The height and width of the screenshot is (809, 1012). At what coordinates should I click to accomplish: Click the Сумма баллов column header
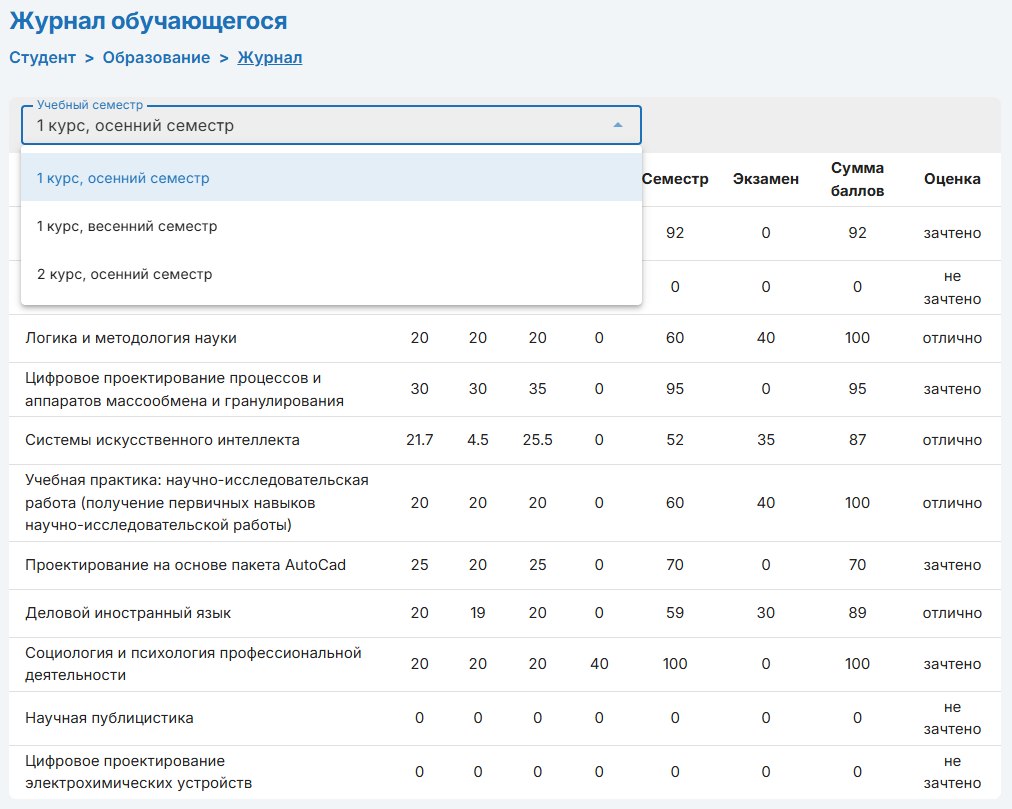pyautogui.click(x=857, y=180)
